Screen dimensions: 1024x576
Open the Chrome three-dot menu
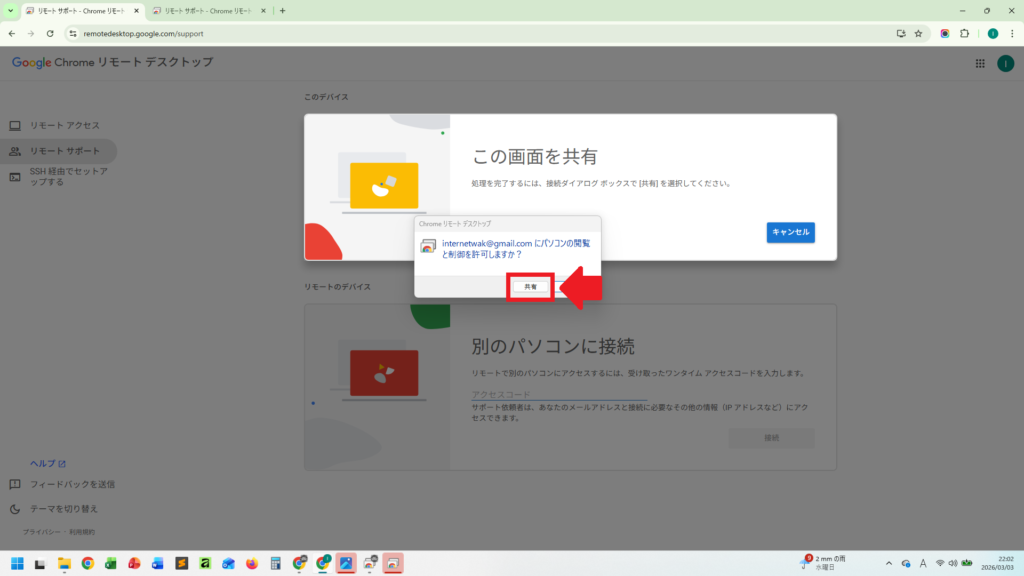click(1012, 33)
